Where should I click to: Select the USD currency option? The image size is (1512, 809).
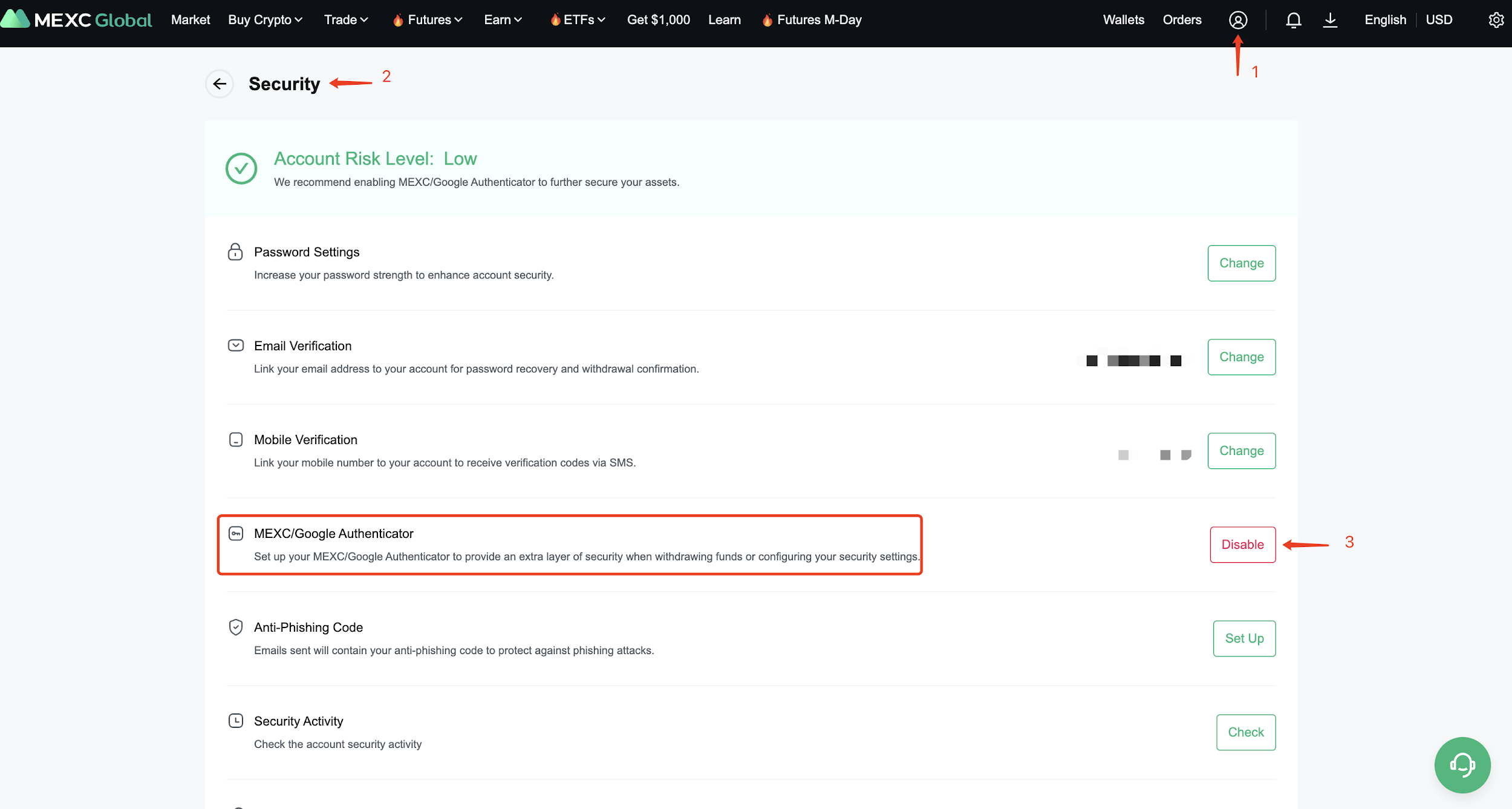(x=1439, y=20)
